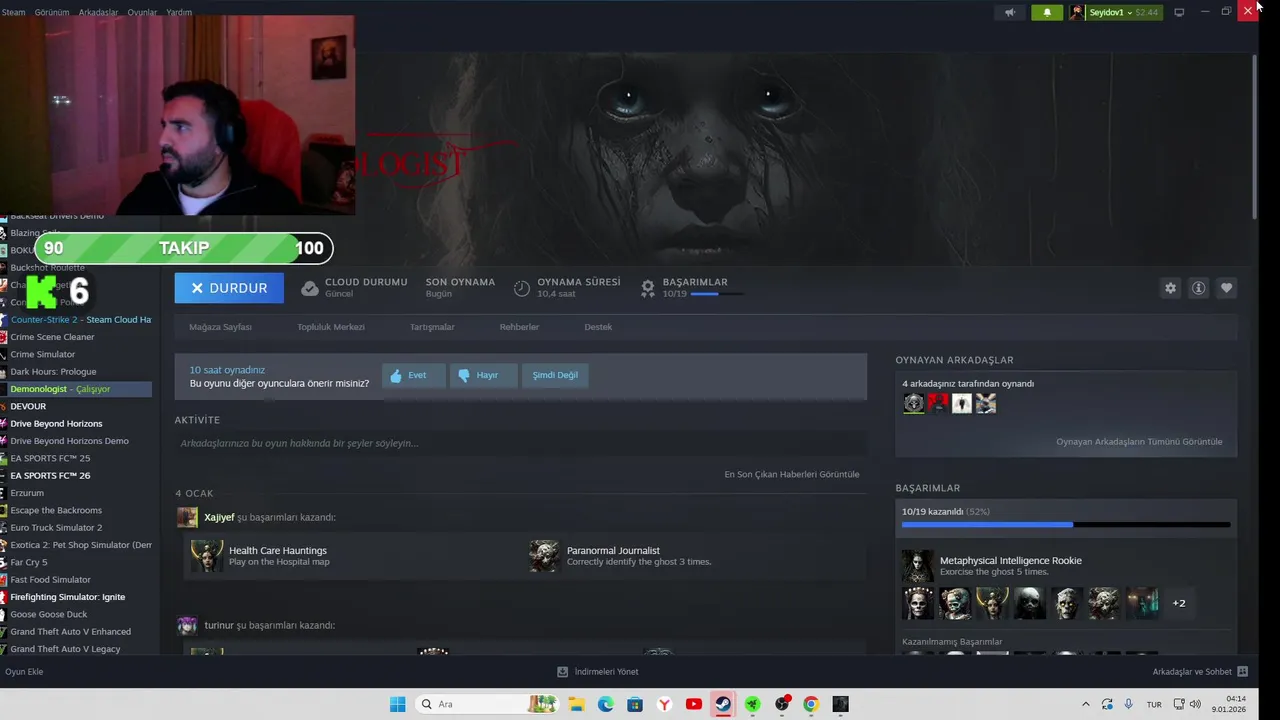Open Microsoft Edge from the taskbar
Viewport: 1280px width, 720px height.
click(x=606, y=704)
